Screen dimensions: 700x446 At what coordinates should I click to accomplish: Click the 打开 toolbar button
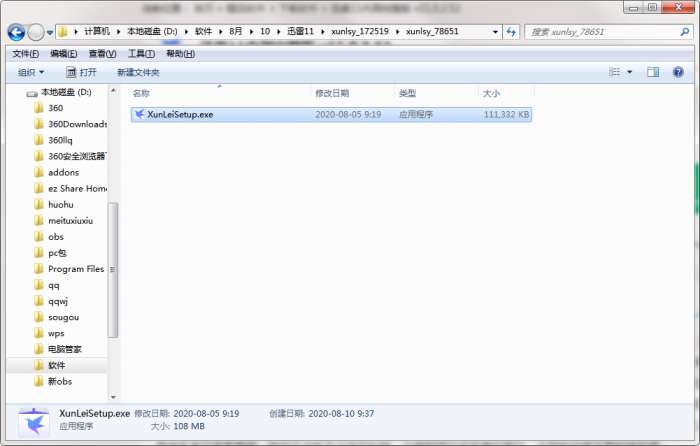(81, 72)
